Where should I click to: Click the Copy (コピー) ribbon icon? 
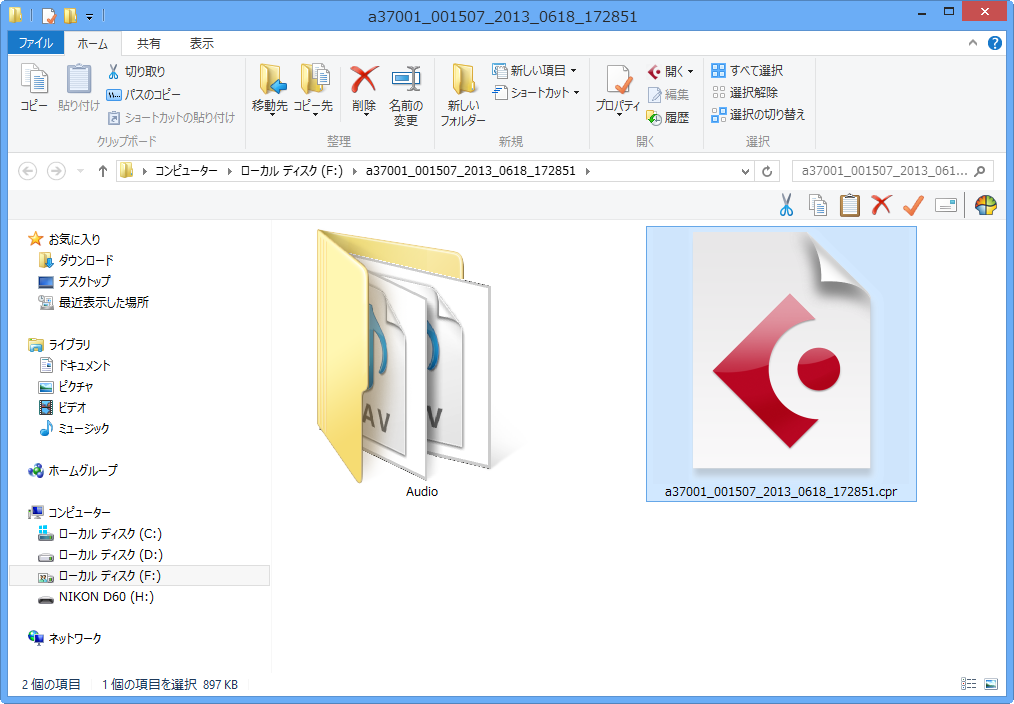click(34, 87)
